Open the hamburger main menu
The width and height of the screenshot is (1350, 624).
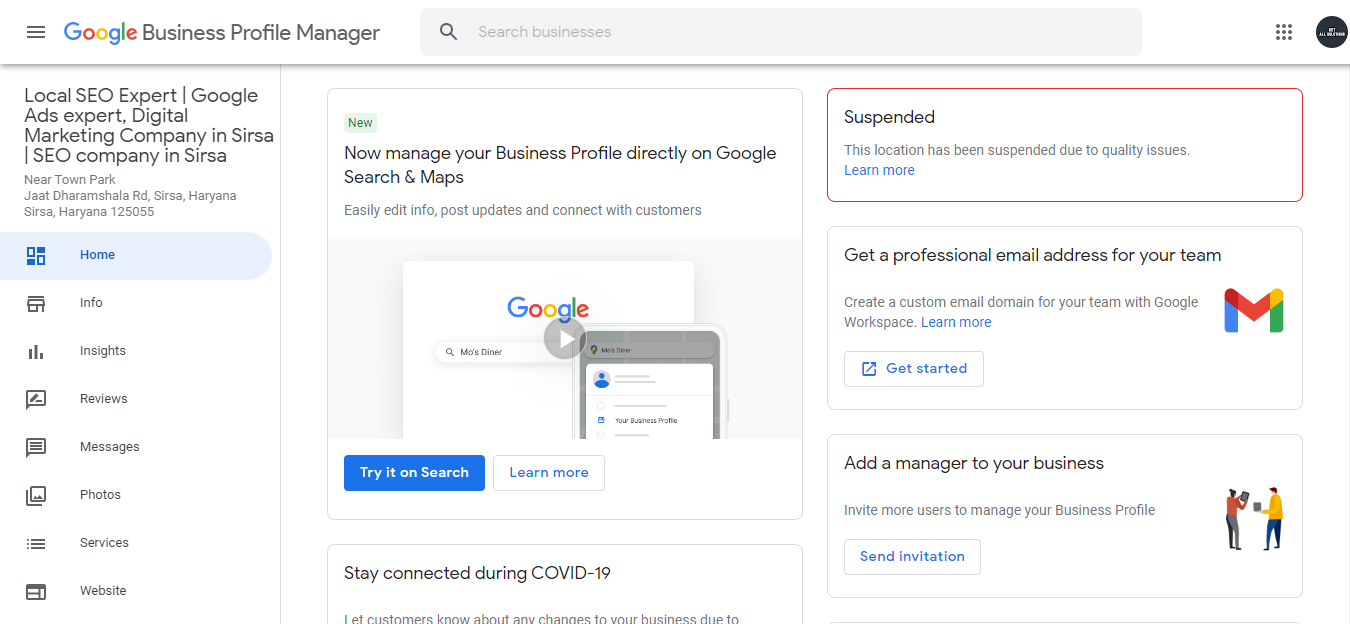tap(36, 32)
